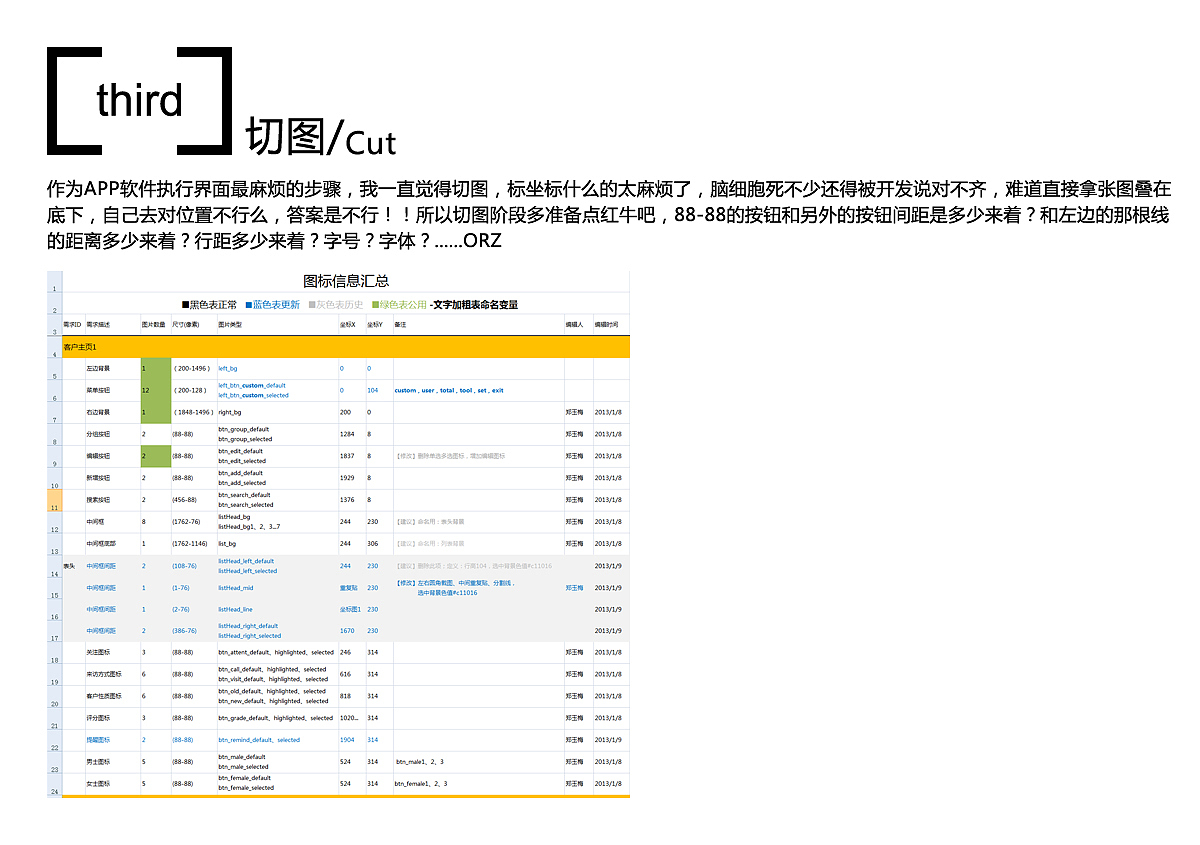Click the 文字加粗表命名变量 legend text
1200x845 pixels.
coord(475,305)
